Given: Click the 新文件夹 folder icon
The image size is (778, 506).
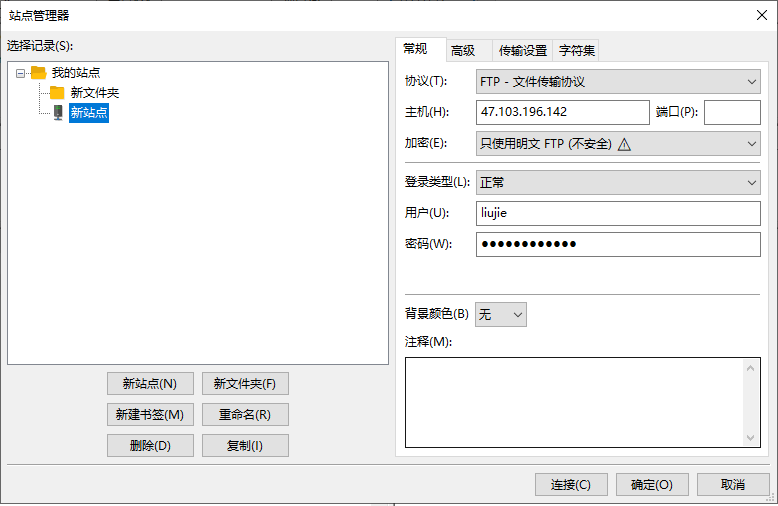Looking at the screenshot, I should point(57,93).
